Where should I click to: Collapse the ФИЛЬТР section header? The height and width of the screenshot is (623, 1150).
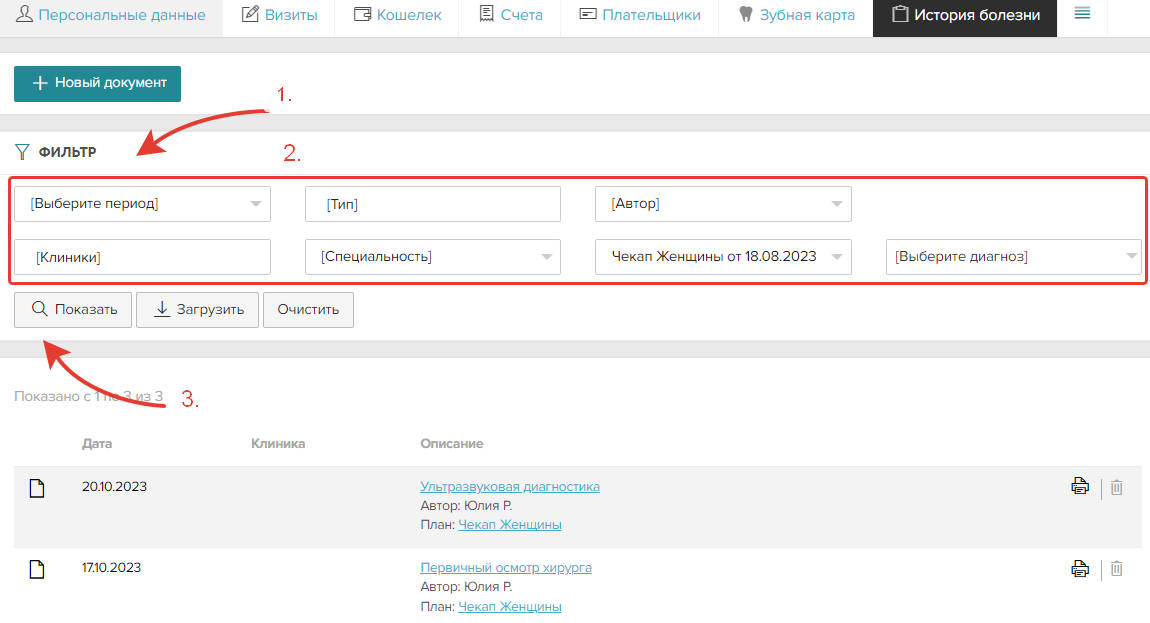[67, 152]
